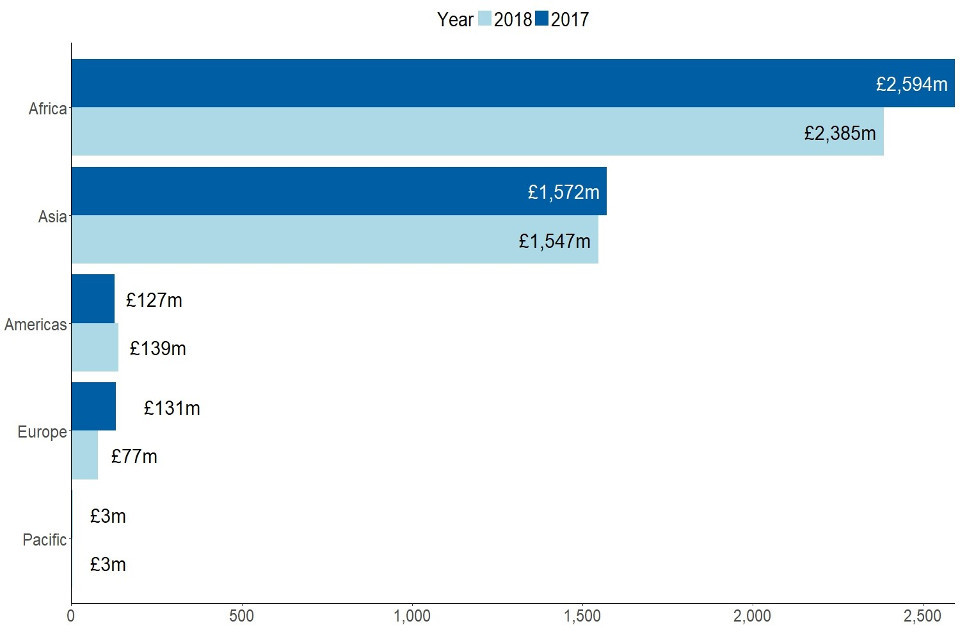Click the dark blue Americas 2017 bar
Screen dimensions: 960x640
click(x=93, y=299)
